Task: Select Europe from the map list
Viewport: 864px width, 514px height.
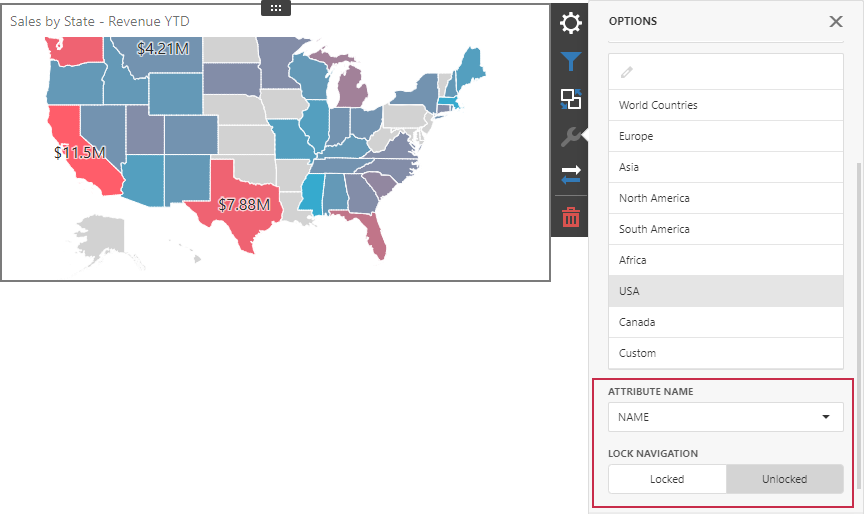Action: tap(726, 136)
